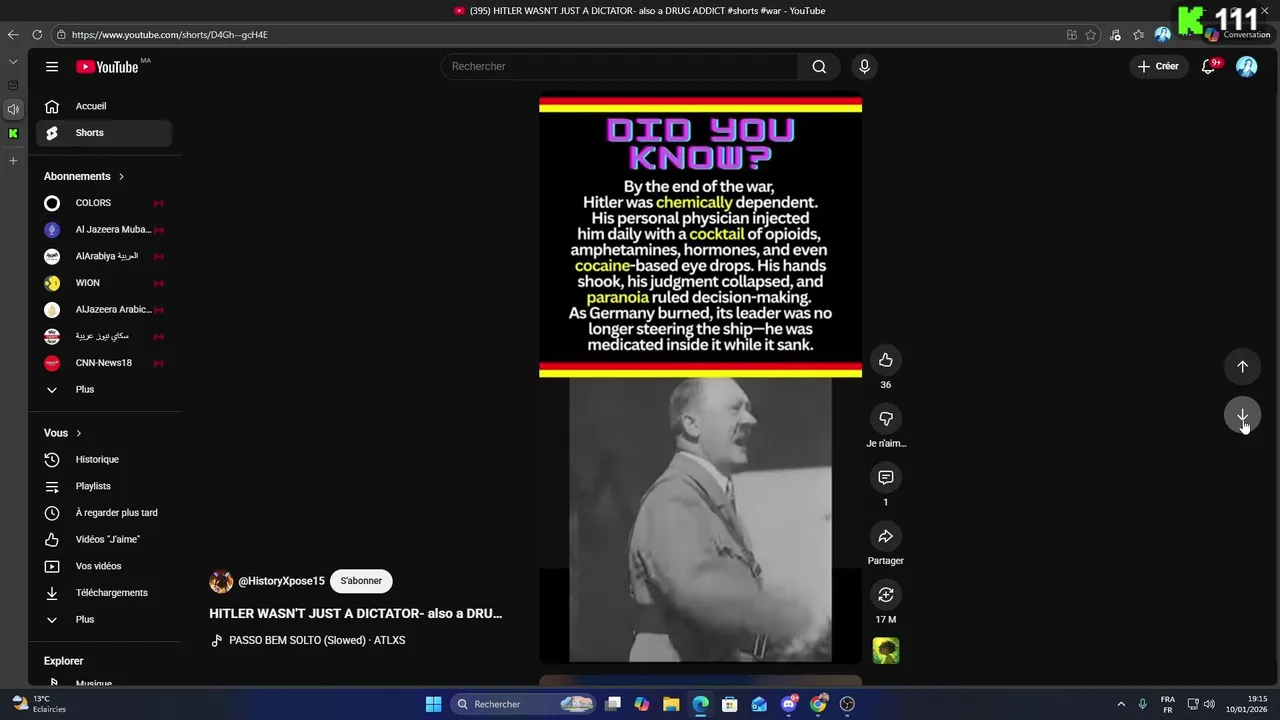
Task: Focus the browser address bar URL
Action: (170, 34)
